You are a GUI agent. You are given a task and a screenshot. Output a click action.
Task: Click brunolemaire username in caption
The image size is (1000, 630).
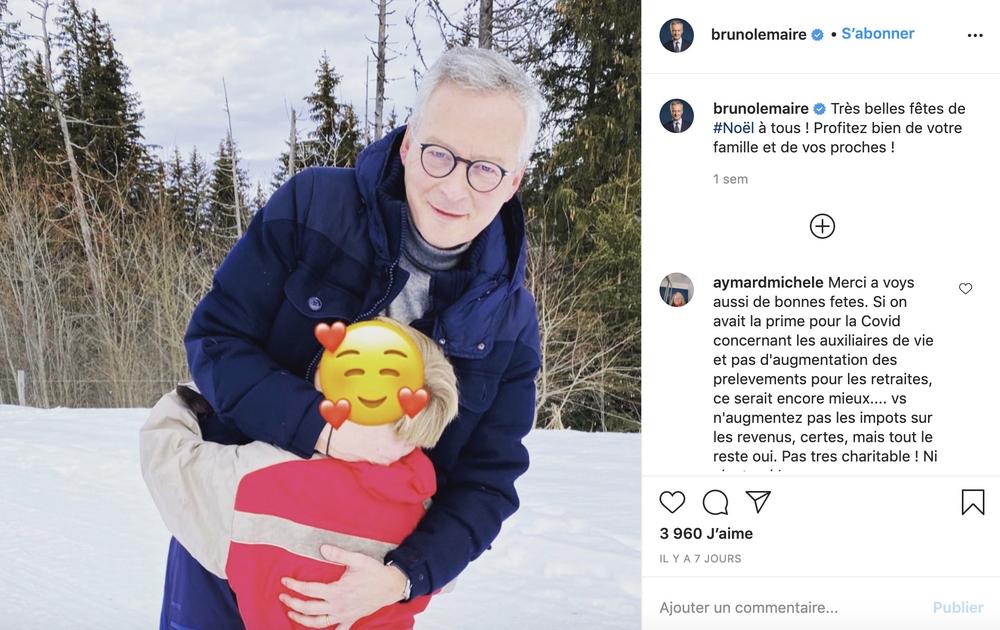(x=761, y=108)
